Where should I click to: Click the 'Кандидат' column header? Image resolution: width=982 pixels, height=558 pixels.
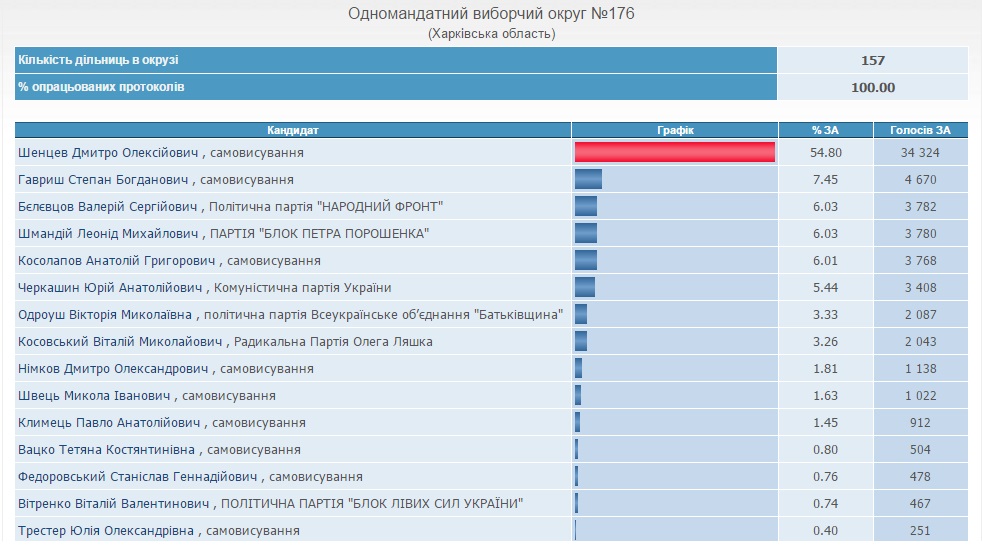point(293,130)
